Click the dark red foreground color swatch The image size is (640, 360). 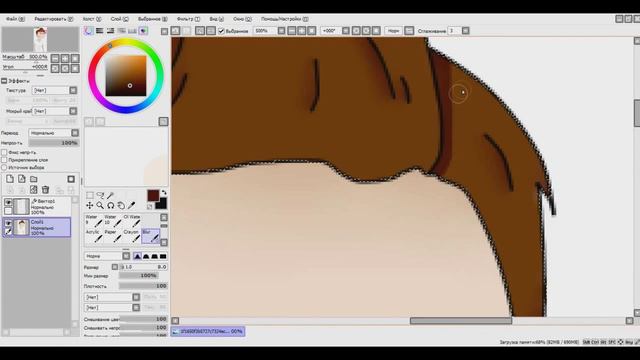(x=153, y=195)
